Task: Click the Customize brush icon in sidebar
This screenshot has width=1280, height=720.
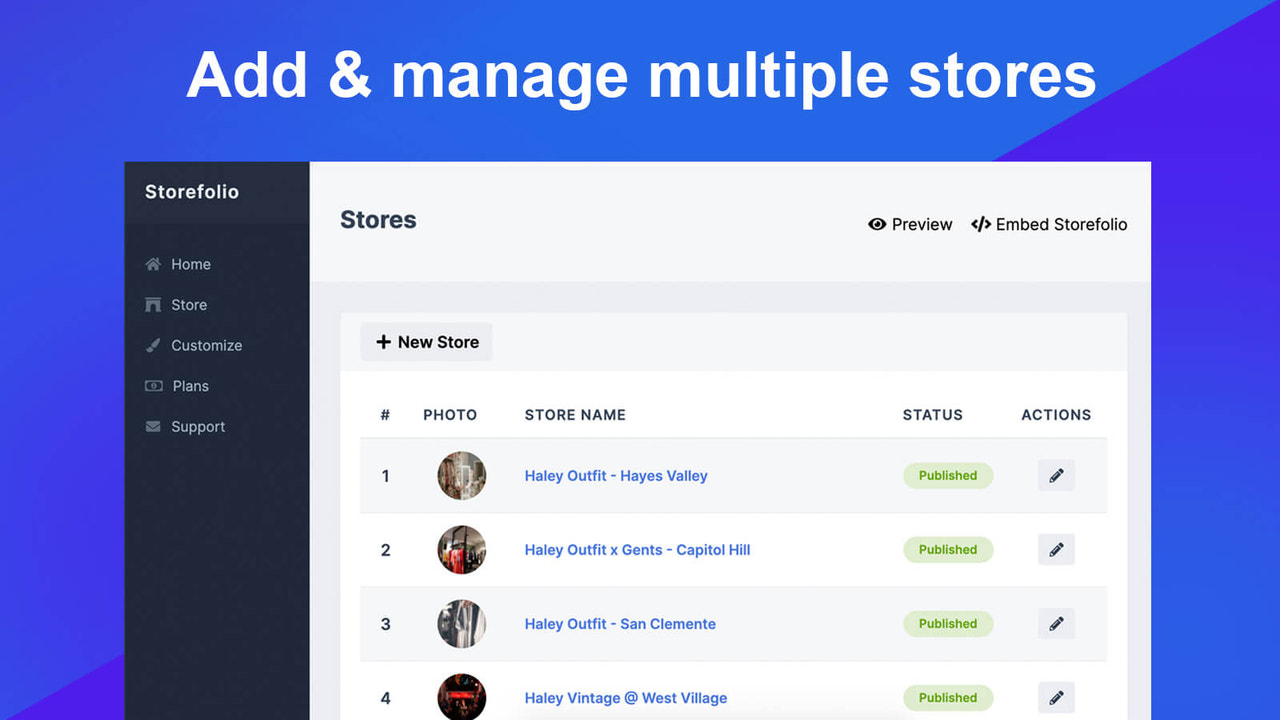Action: (153, 345)
